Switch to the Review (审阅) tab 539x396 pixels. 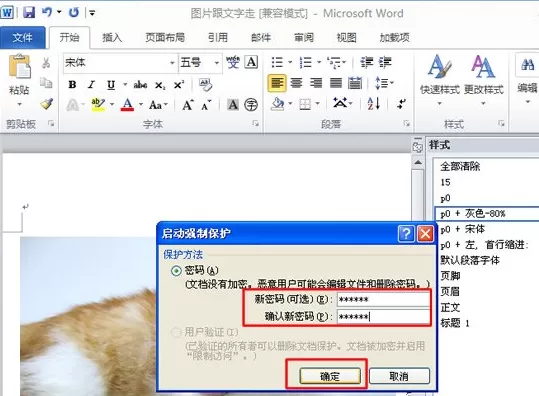click(304, 37)
